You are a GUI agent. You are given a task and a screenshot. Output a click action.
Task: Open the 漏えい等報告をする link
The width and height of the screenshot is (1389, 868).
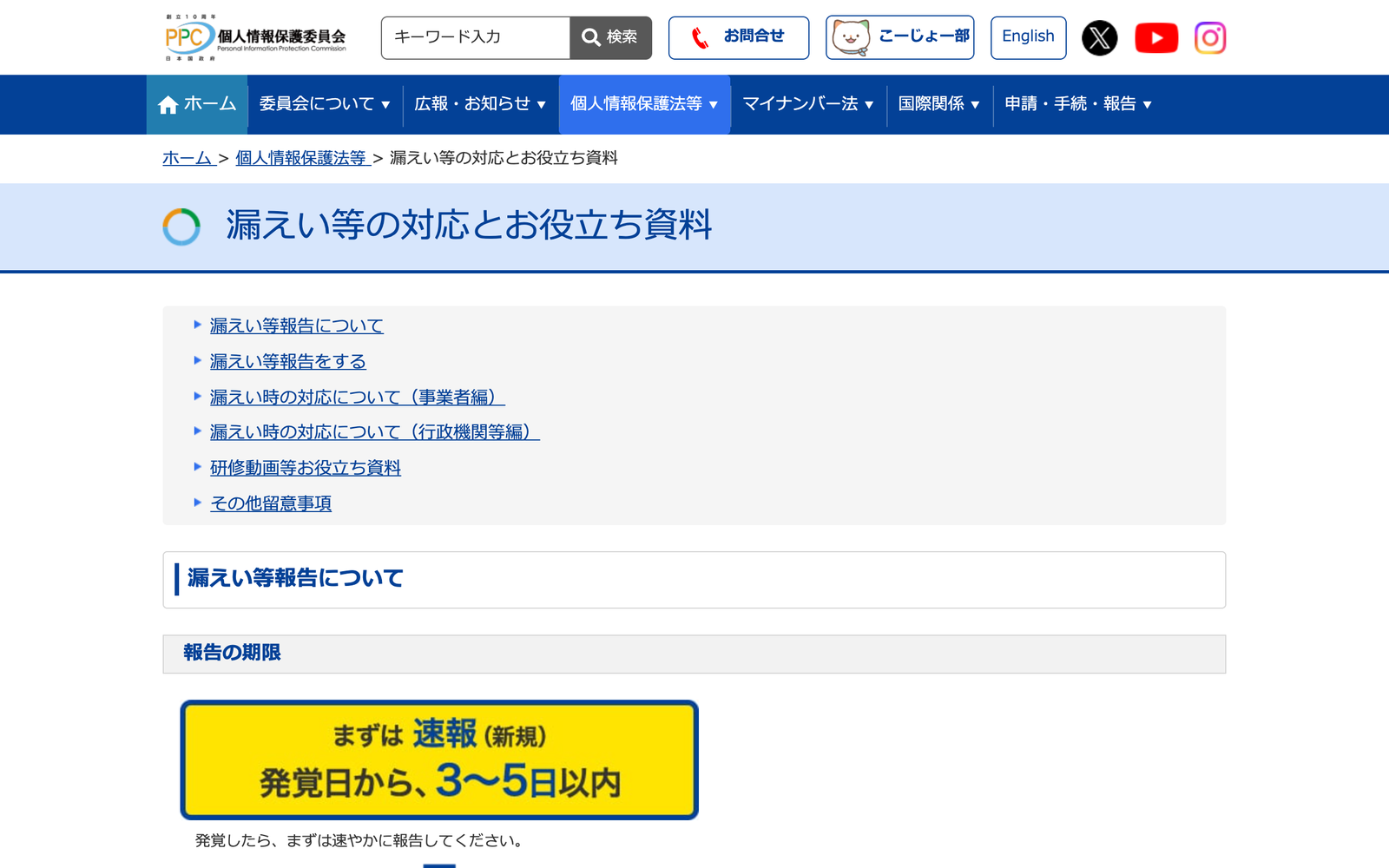(288, 361)
